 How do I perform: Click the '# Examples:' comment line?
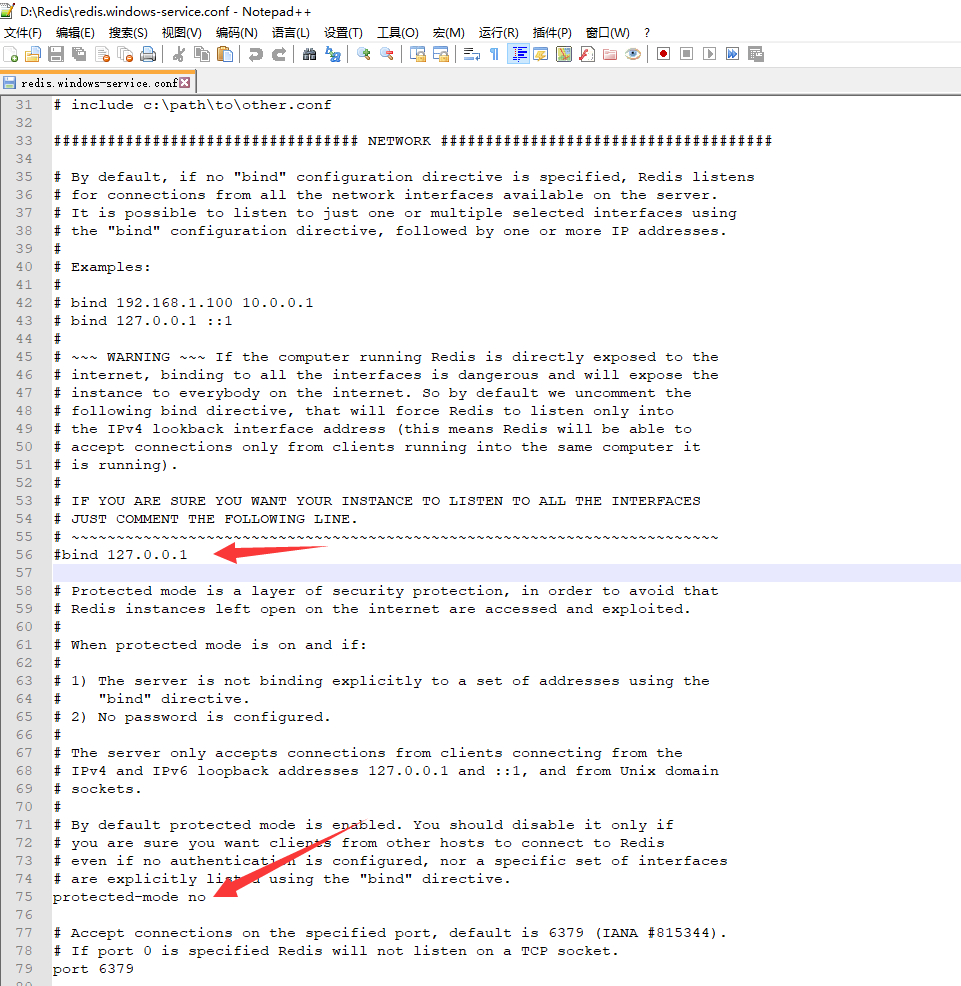(102, 267)
